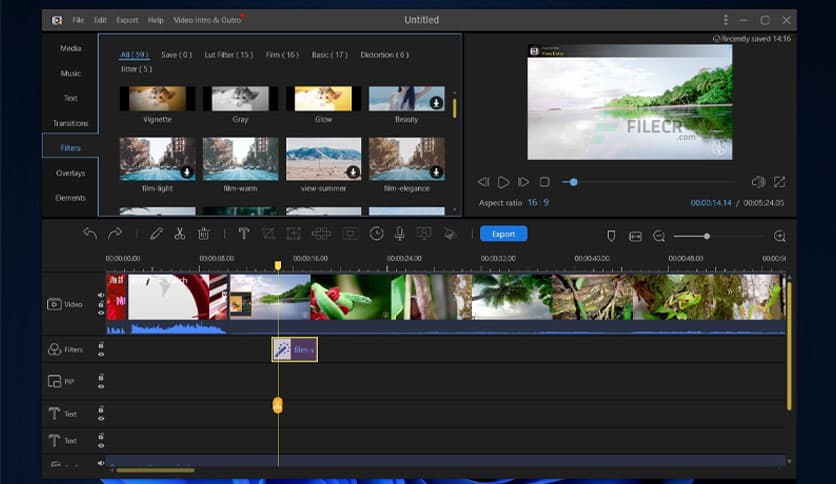Show the Lut Filter ( 15 ) category
This screenshot has width=836, height=484.
tap(228, 55)
